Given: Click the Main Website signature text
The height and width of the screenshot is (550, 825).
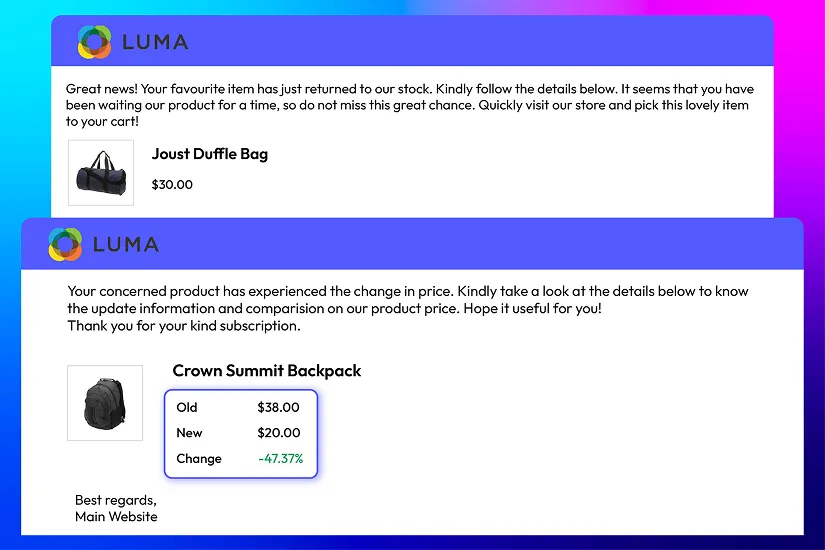Looking at the screenshot, I should pos(116,517).
